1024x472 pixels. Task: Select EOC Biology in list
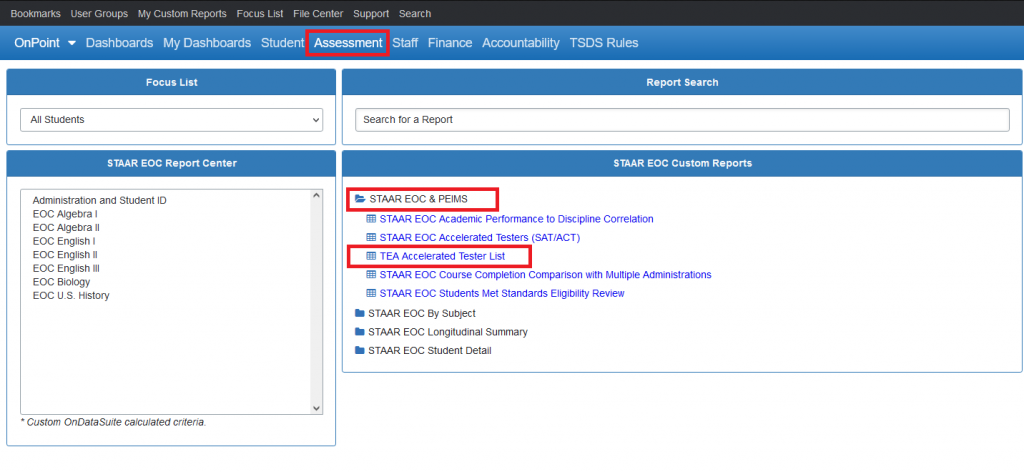pos(61,282)
